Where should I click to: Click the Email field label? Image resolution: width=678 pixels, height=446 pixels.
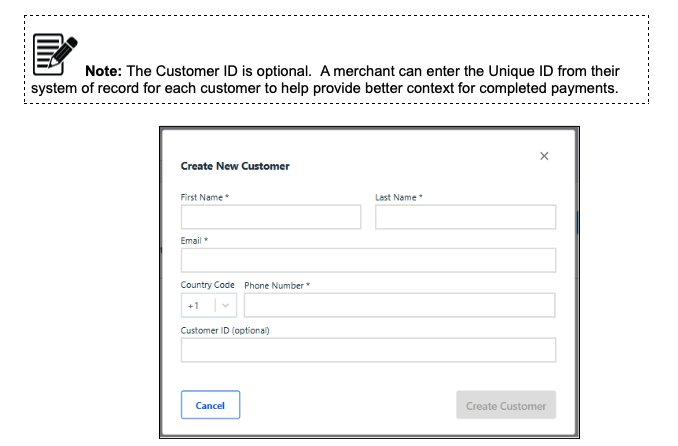point(194,241)
